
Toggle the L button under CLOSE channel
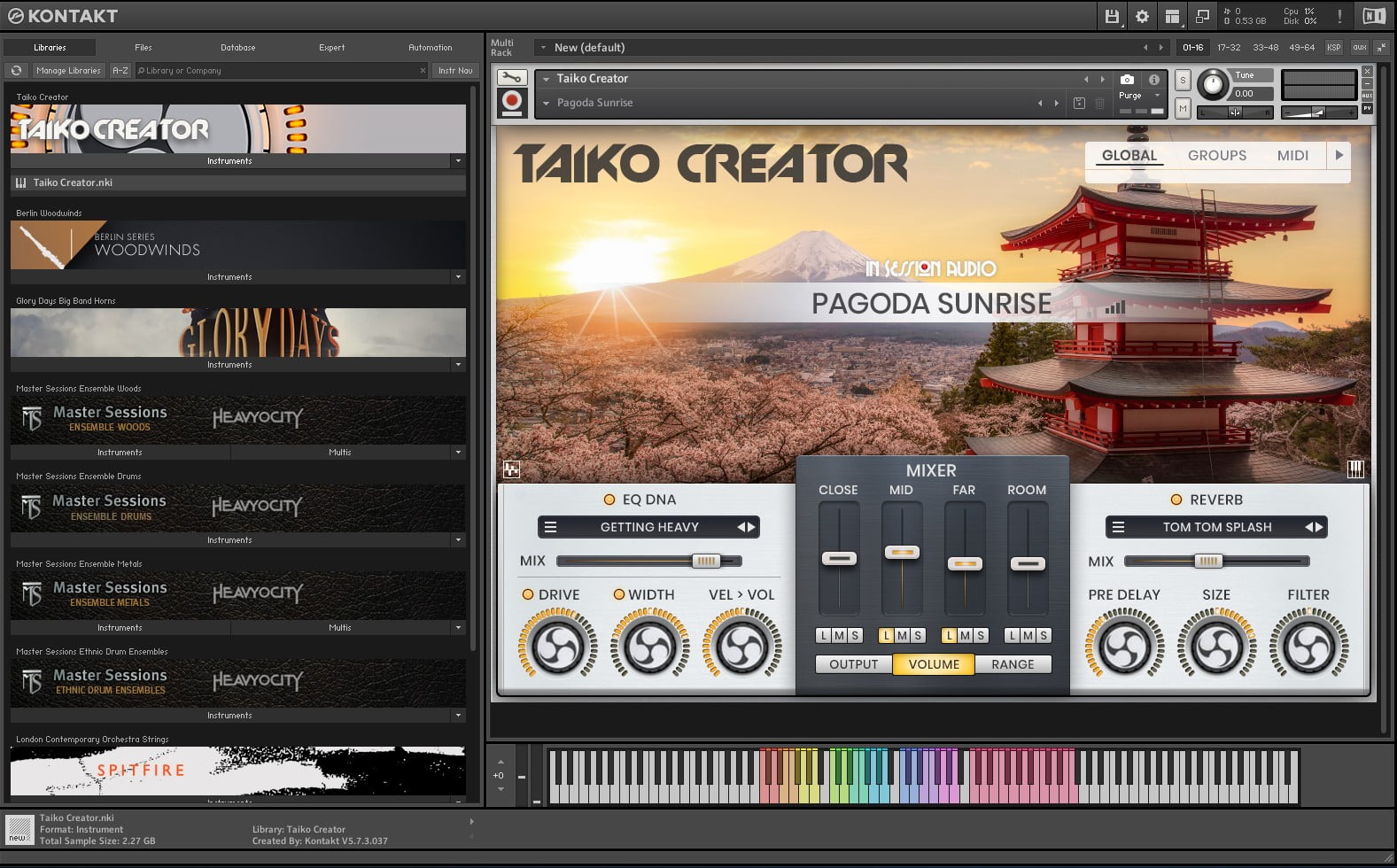click(x=824, y=635)
